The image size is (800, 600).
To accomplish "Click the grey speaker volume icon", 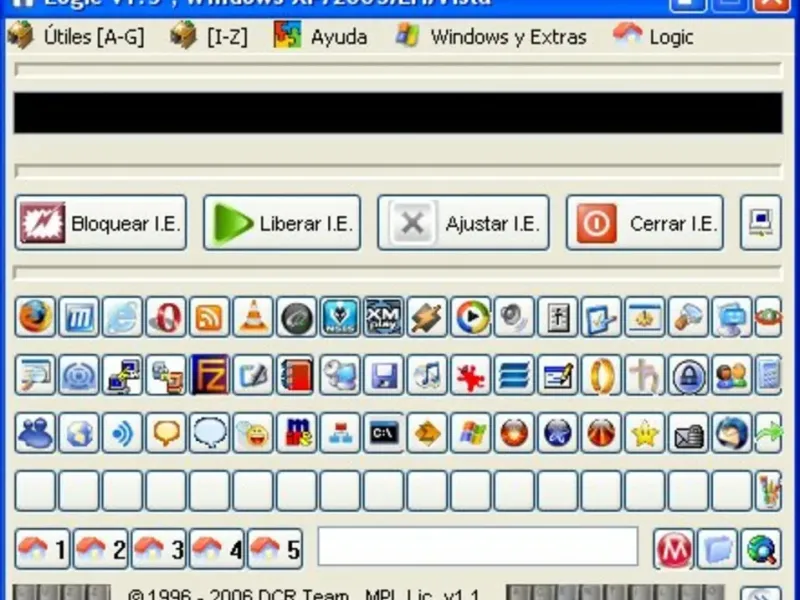I will click(x=514, y=317).
